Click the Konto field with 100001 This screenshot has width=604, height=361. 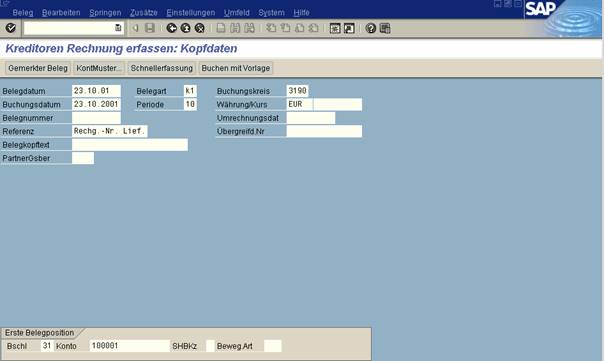[x=129, y=346]
